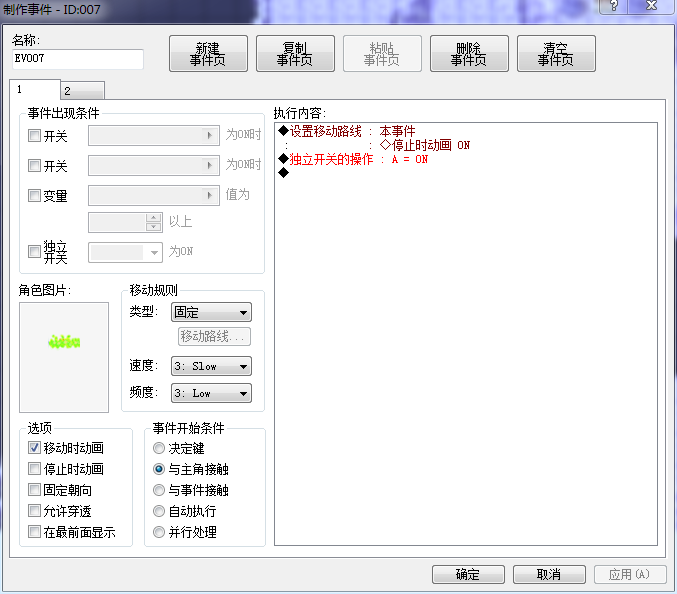Check the 固定朝向 option

click(x=34, y=490)
